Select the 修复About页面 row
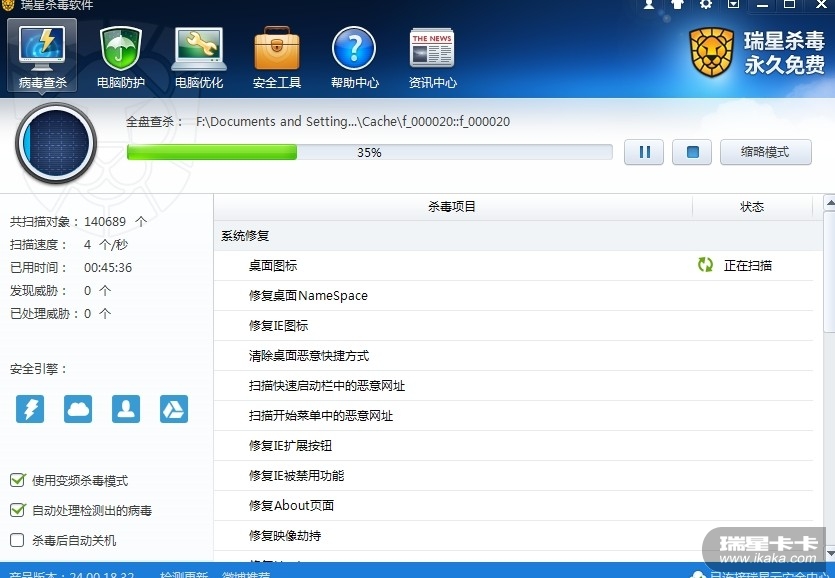This screenshot has height=578, width=835. click(x=513, y=506)
